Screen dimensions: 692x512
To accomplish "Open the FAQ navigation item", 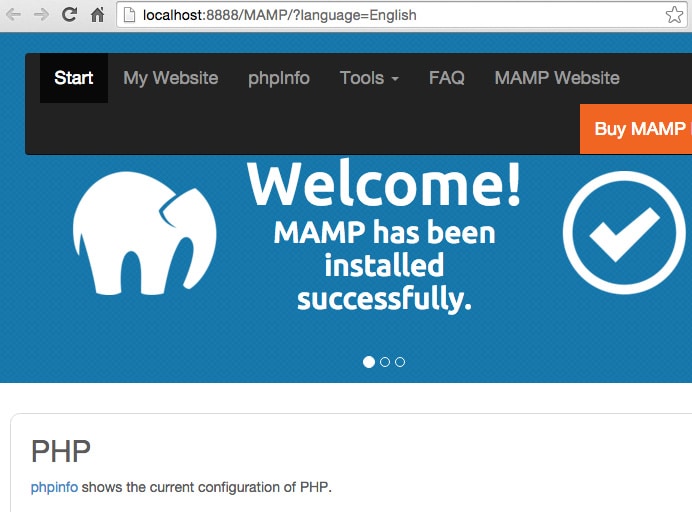I will [x=447, y=78].
